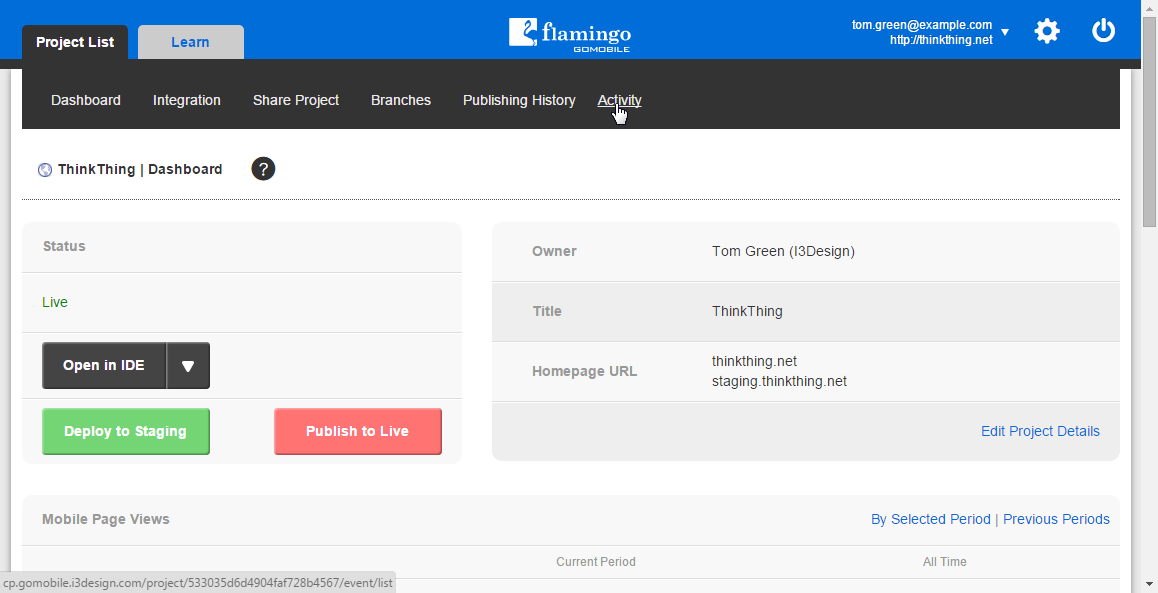1158x593 pixels.
Task: Open Publishing History menu item
Action: click(519, 100)
